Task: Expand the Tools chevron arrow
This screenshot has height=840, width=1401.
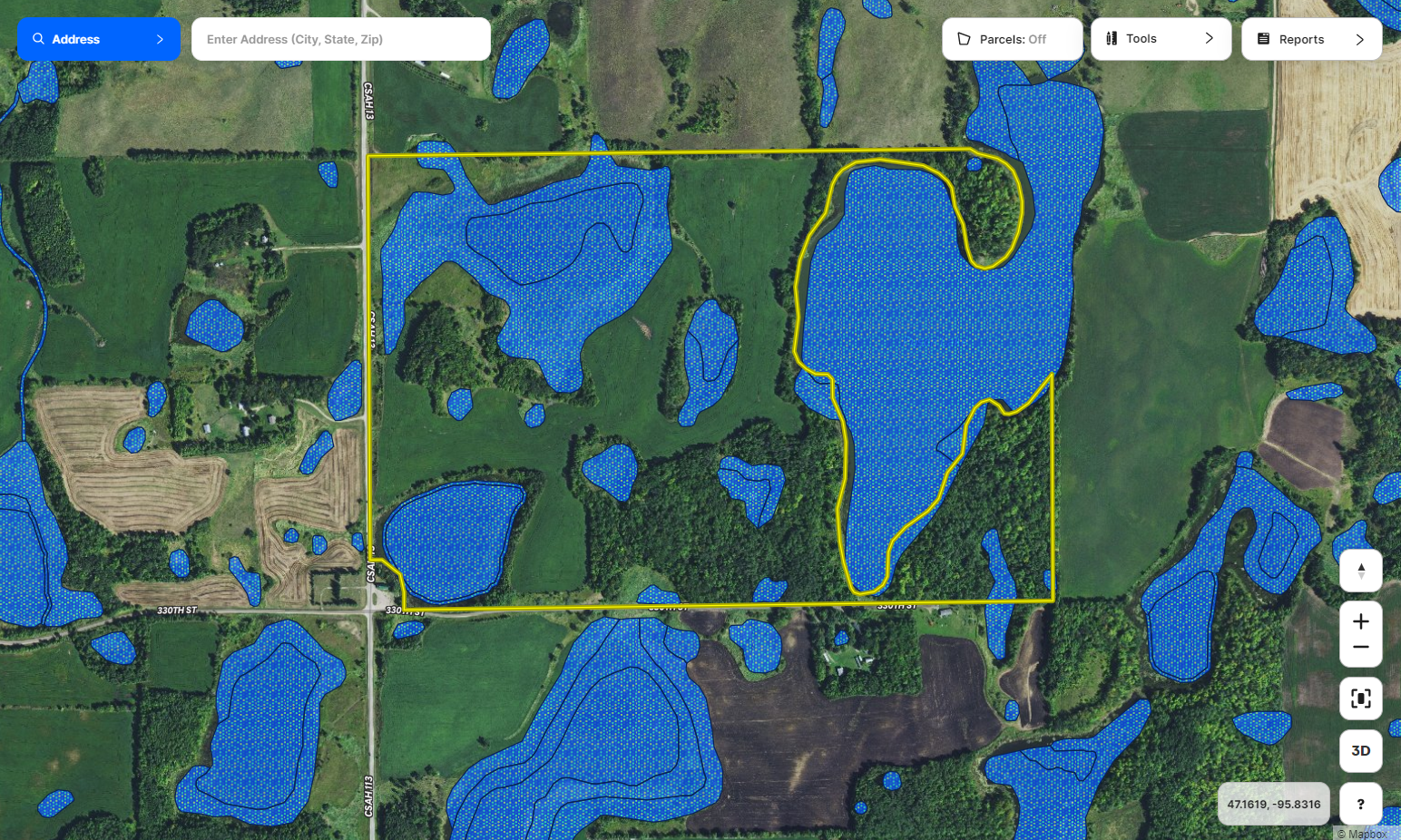Action: 1209,38
